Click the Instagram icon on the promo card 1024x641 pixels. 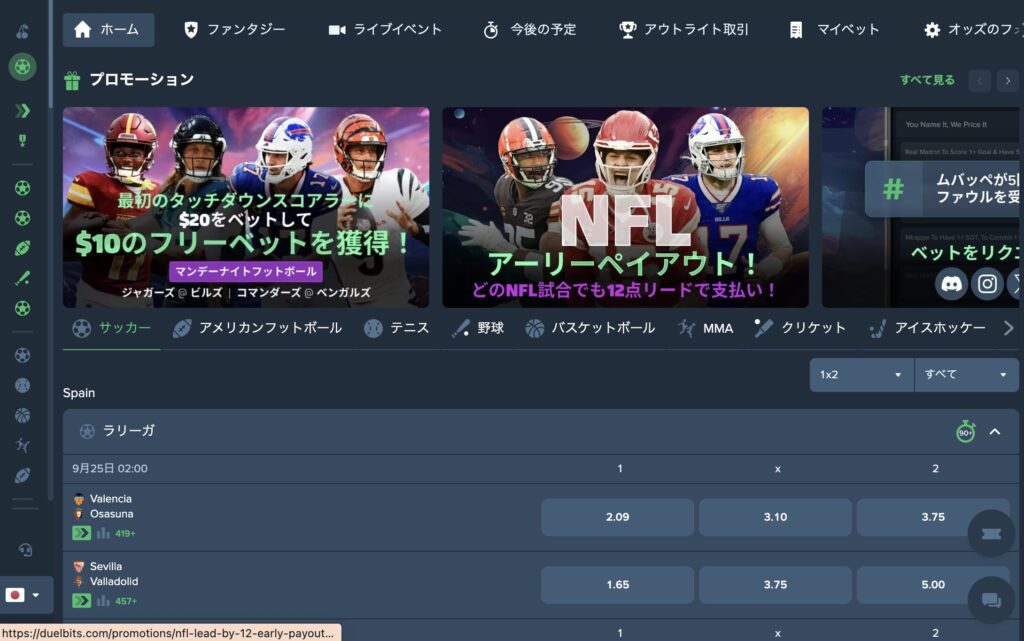click(x=987, y=284)
